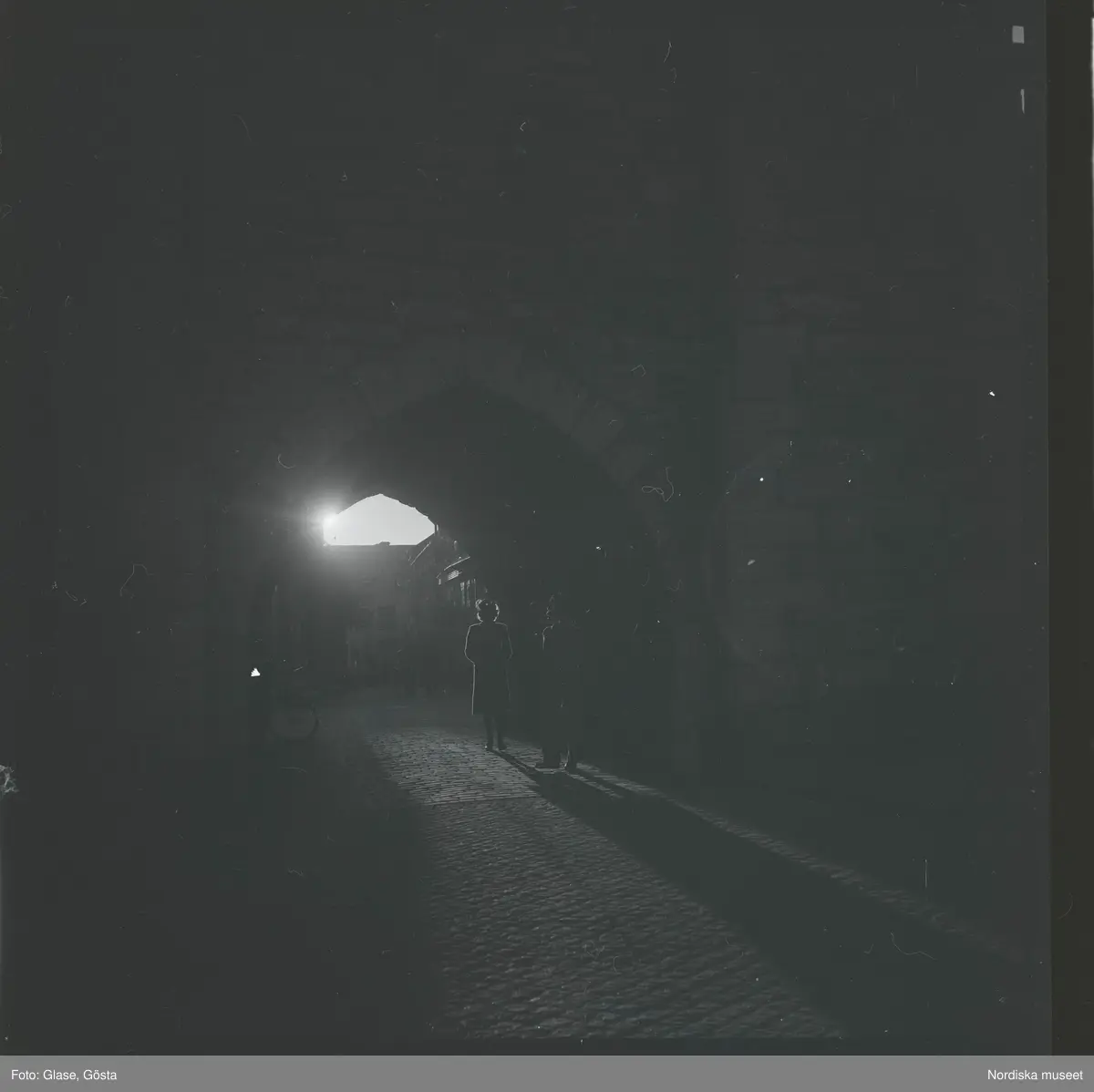Click the dark film border strip on the right

coord(1068,547)
